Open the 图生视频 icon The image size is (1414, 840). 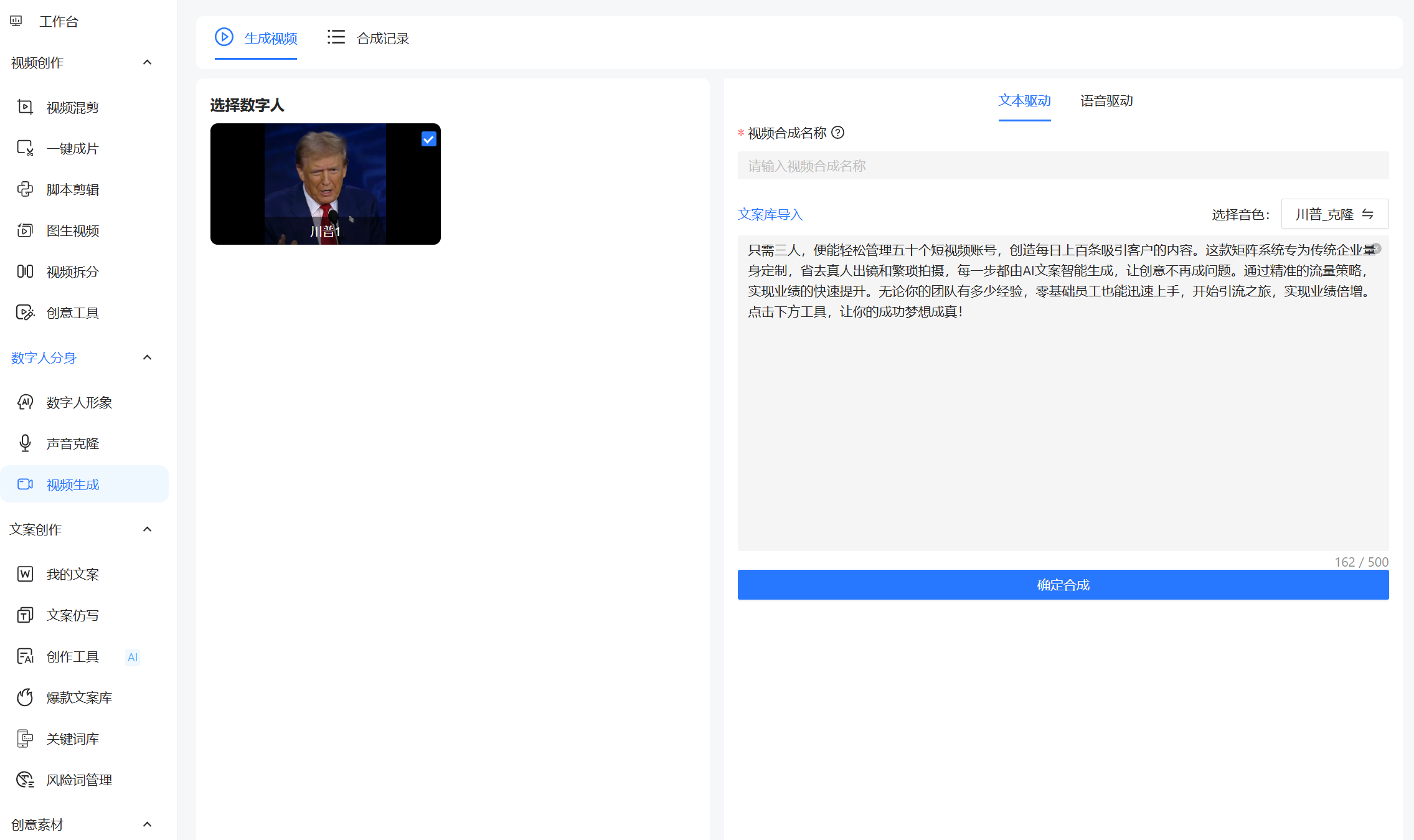point(25,230)
